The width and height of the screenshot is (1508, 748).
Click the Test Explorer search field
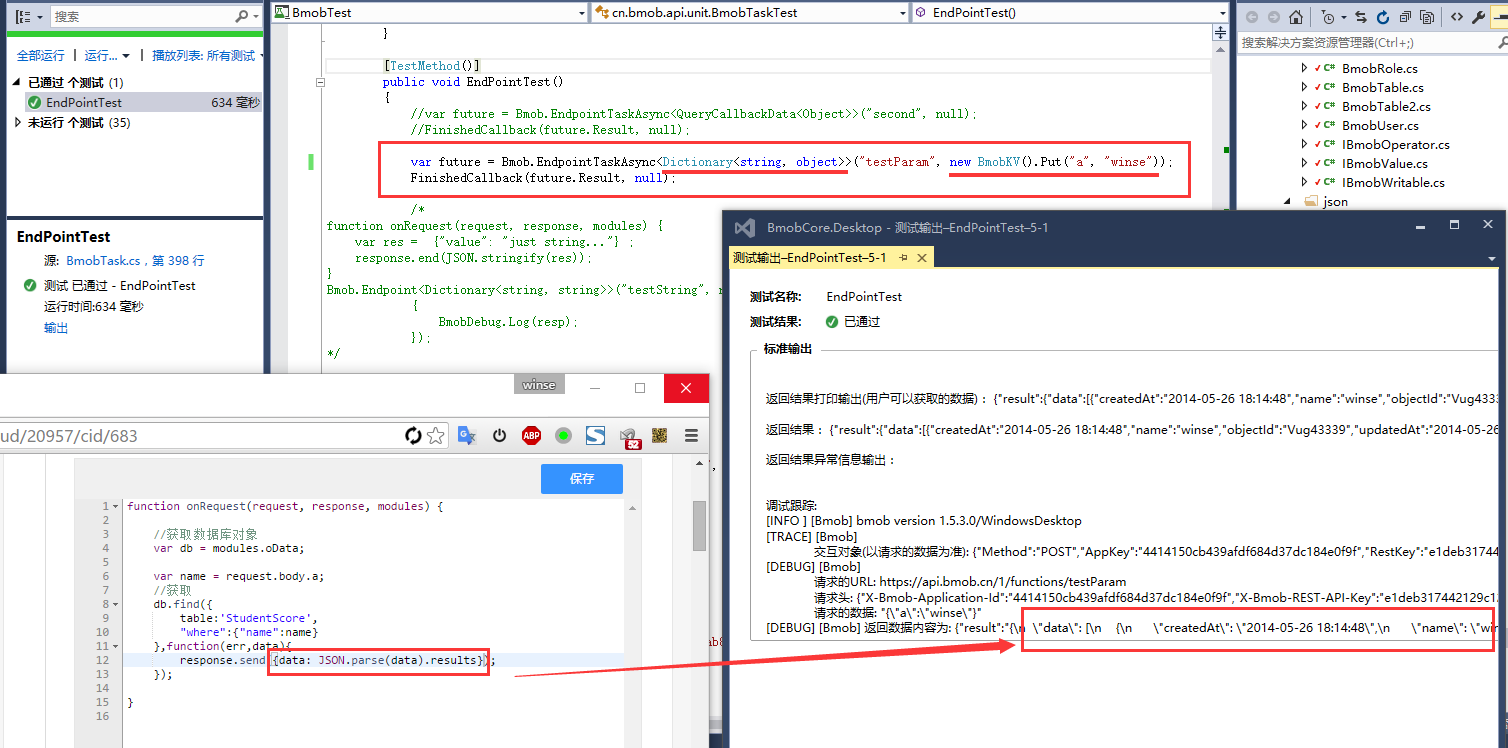click(140, 17)
